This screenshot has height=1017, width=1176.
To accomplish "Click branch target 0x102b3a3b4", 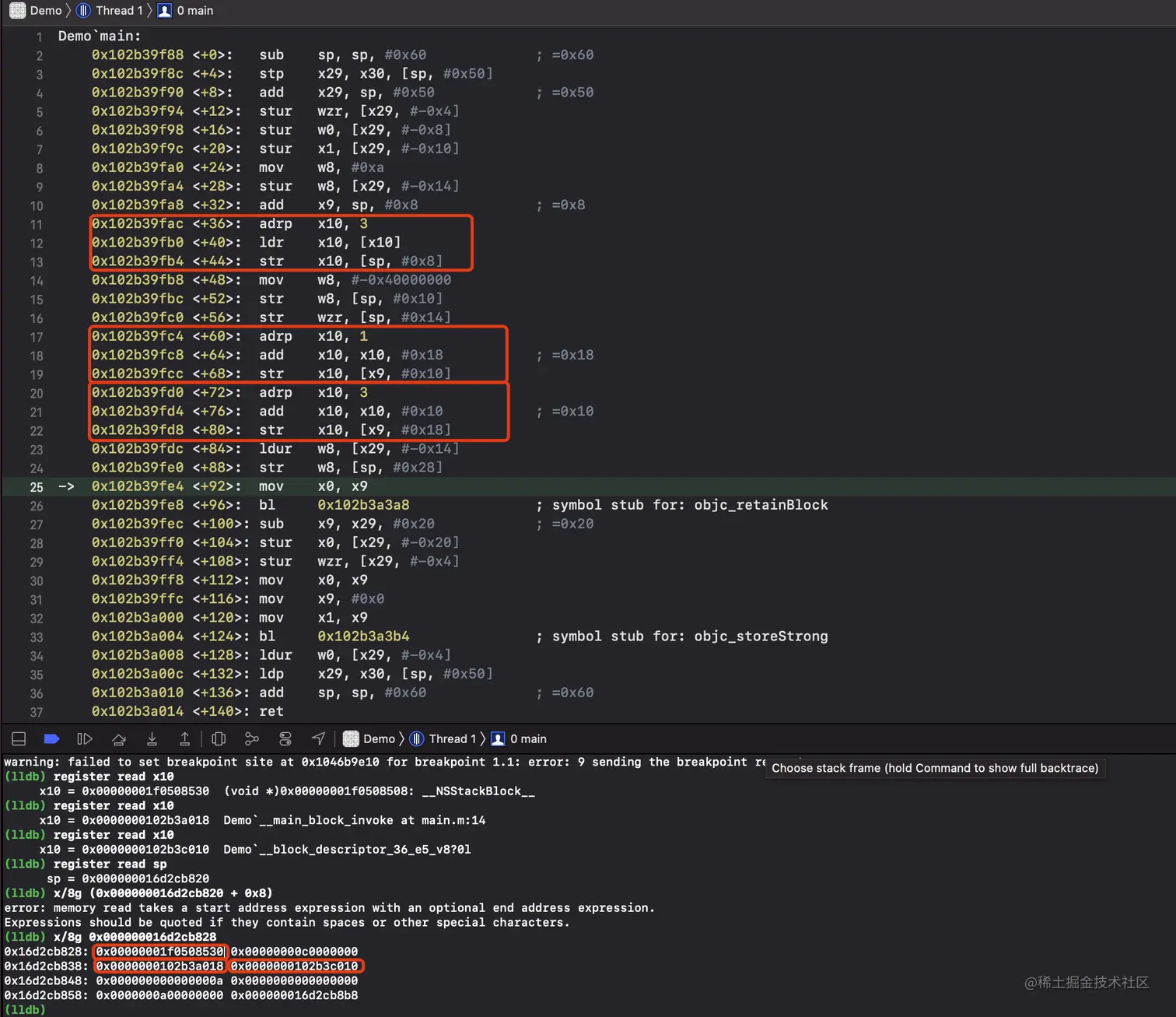I will click(x=363, y=637).
